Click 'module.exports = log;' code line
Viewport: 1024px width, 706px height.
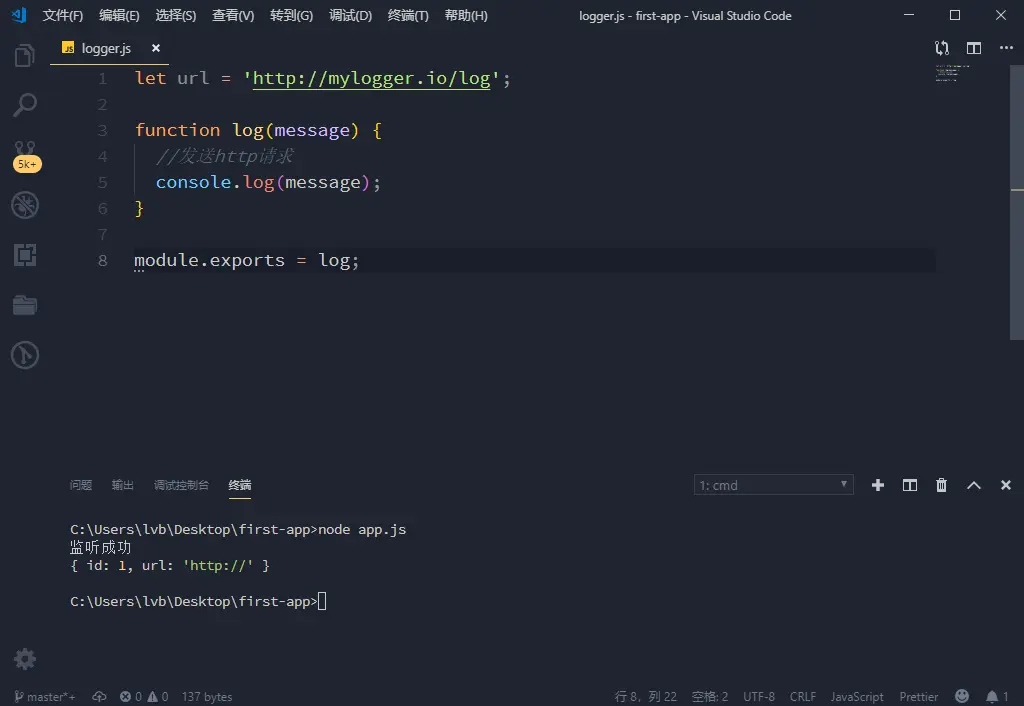[246, 261]
